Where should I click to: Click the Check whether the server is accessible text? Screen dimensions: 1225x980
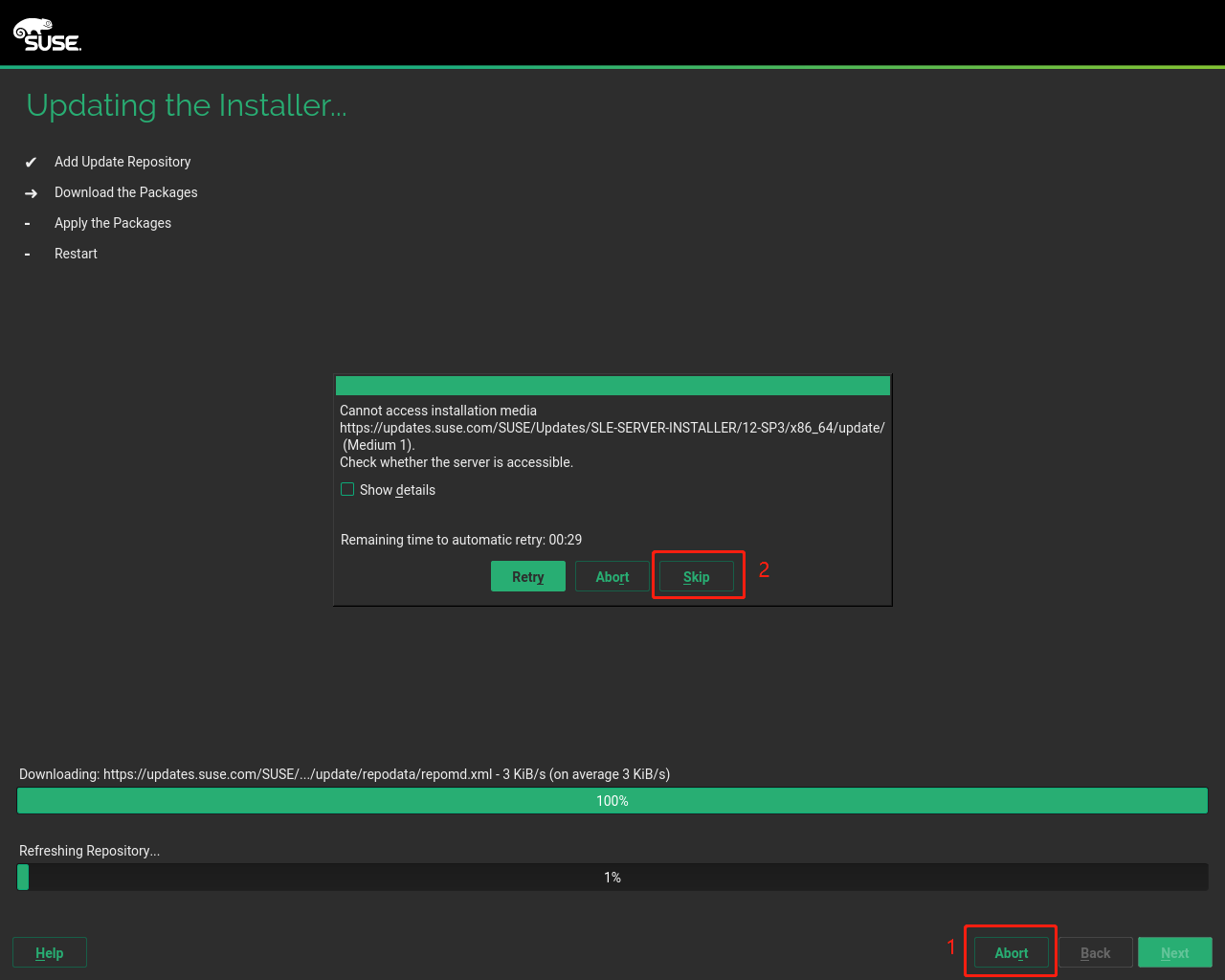point(457,462)
